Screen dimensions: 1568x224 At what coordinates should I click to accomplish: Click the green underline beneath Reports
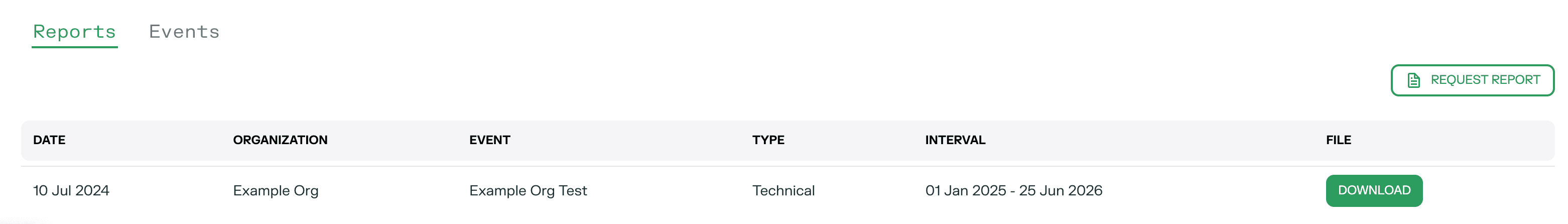point(74,47)
